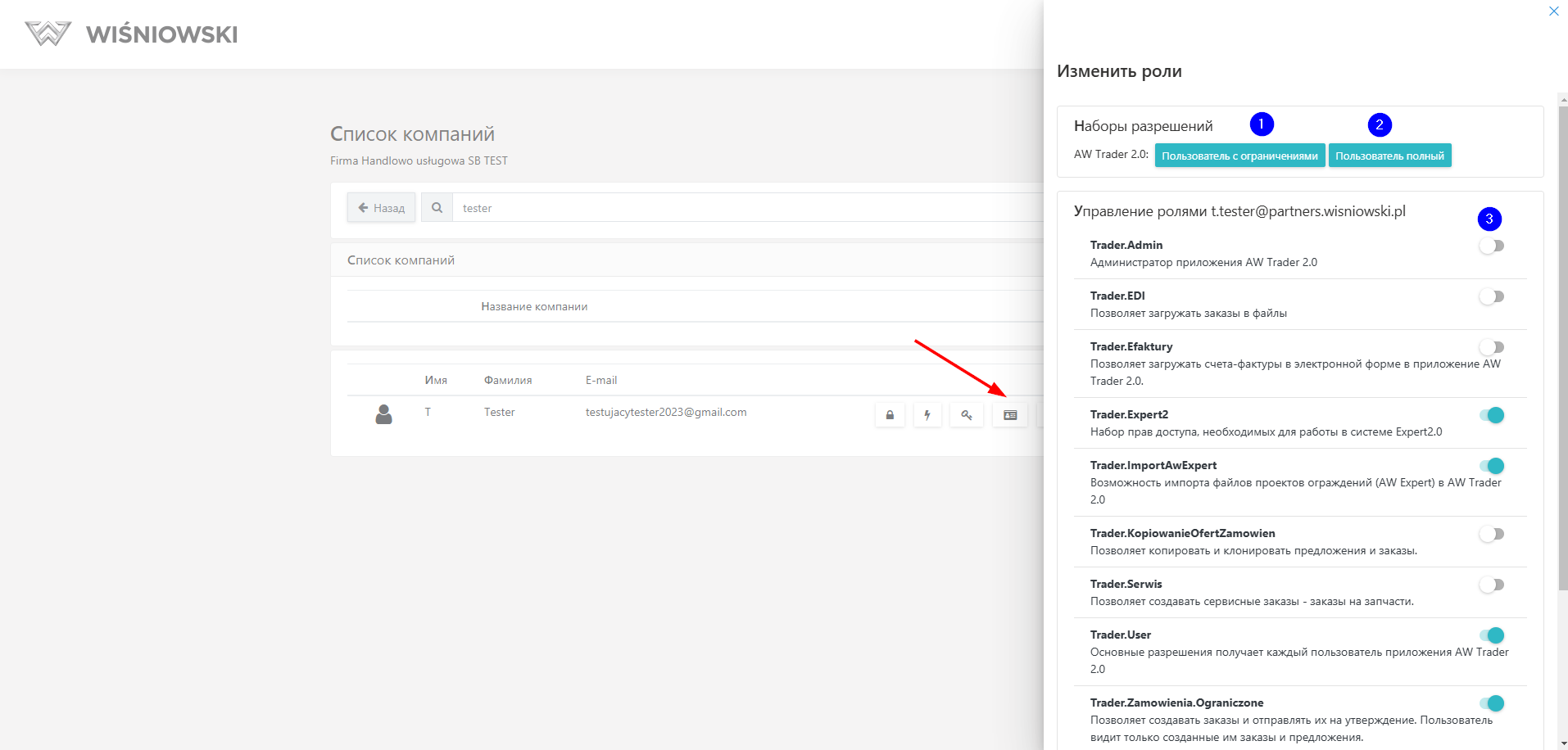The image size is (1568, 750).
Task: Enable the Trader.Admin role toggle
Action: (x=1492, y=246)
